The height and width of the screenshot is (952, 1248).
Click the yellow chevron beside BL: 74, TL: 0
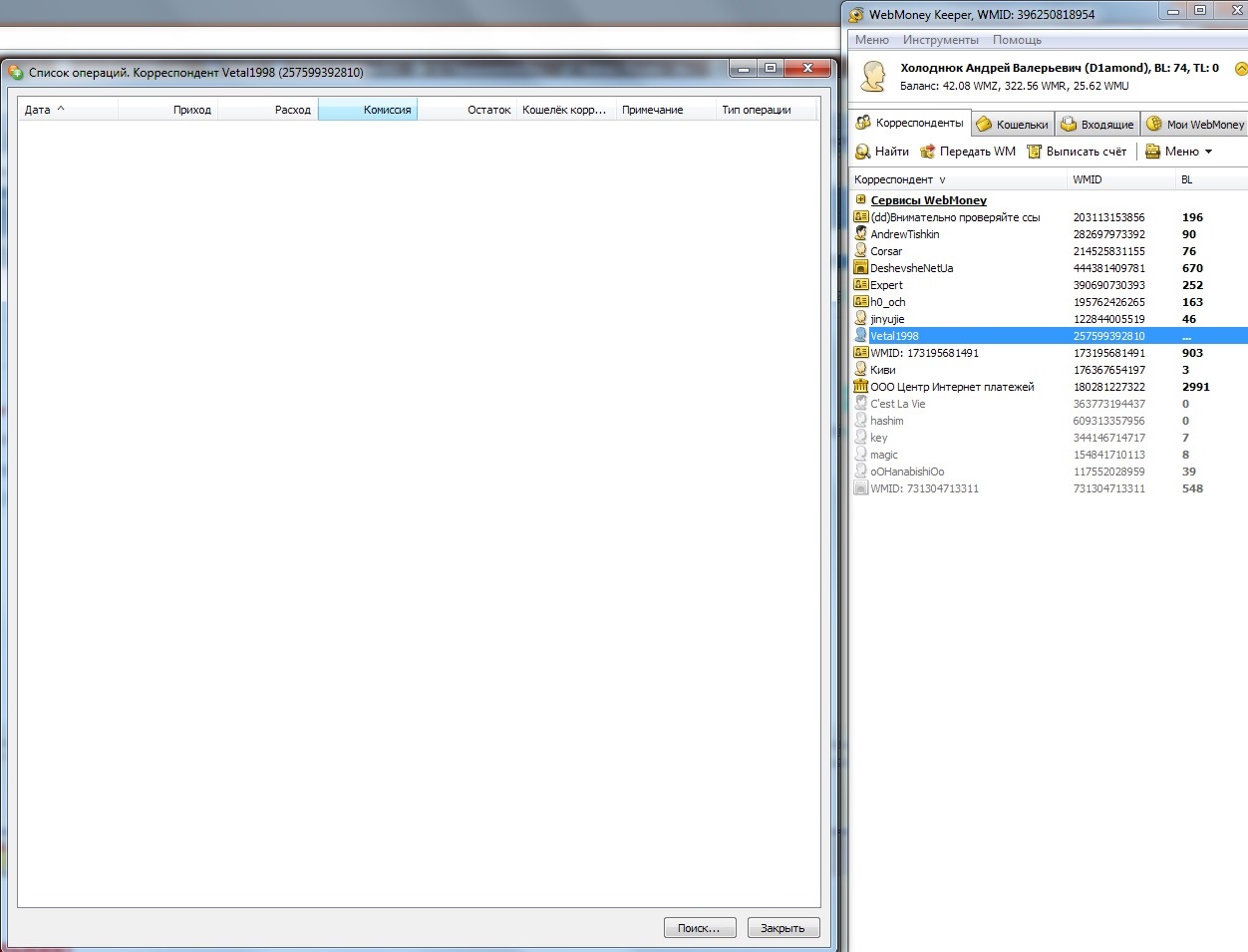(1241, 69)
